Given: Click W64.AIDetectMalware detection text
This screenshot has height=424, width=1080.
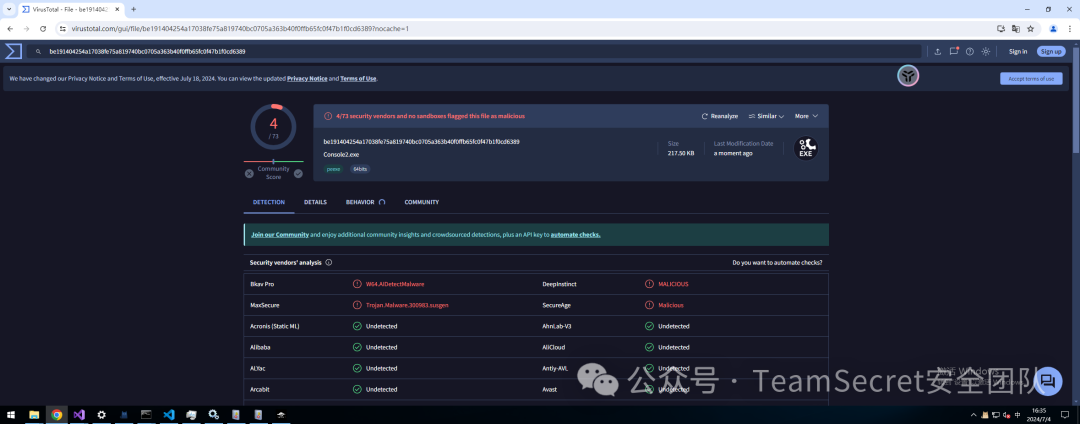Looking at the screenshot, I should click(x=395, y=284).
